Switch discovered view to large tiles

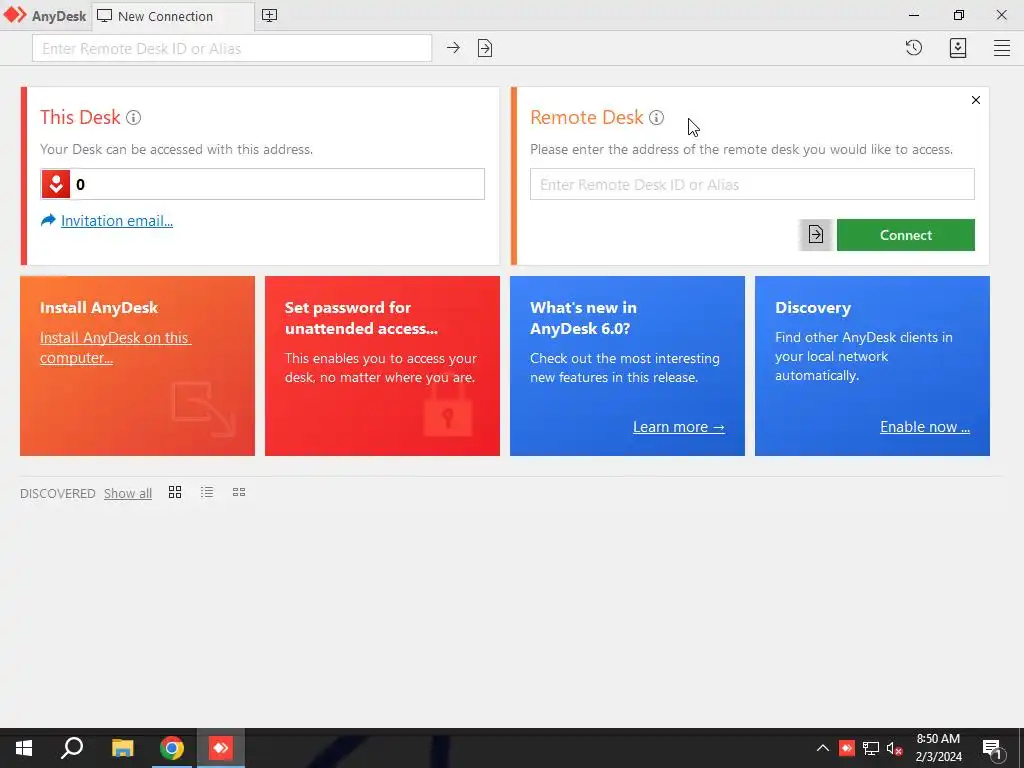175,492
